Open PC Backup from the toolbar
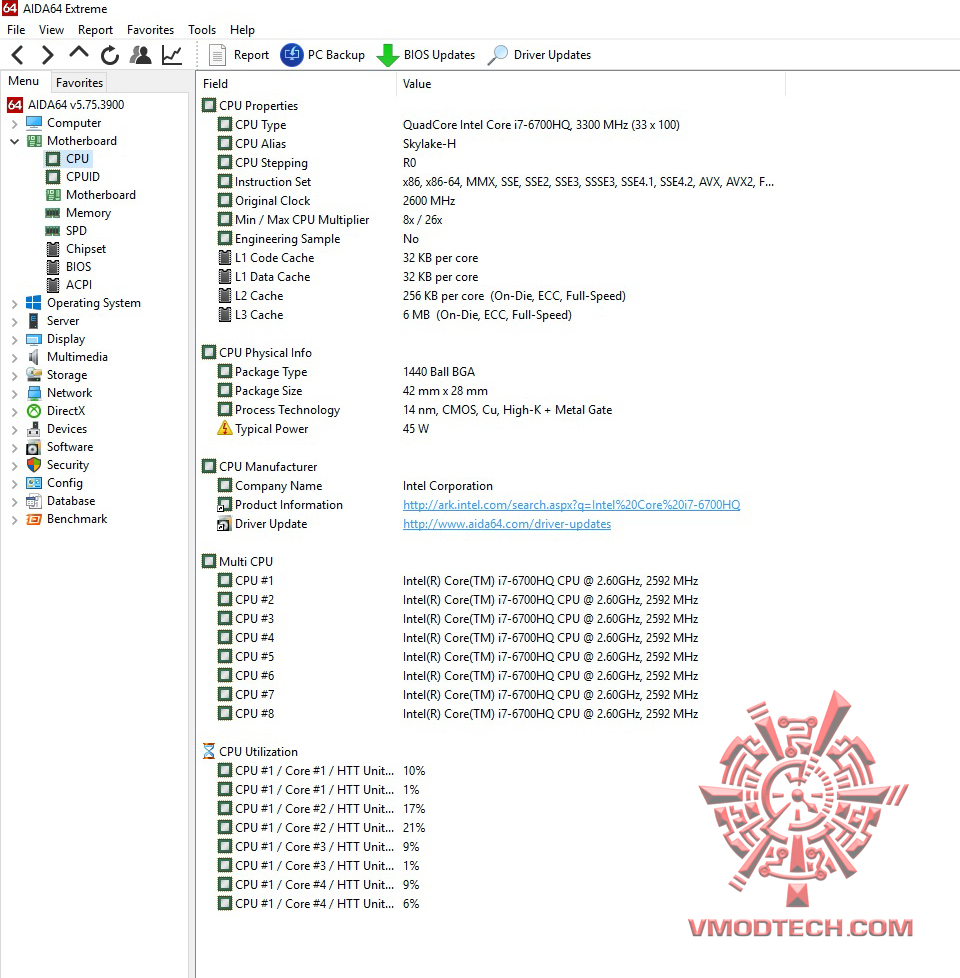This screenshot has width=960, height=978. point(322,55)
